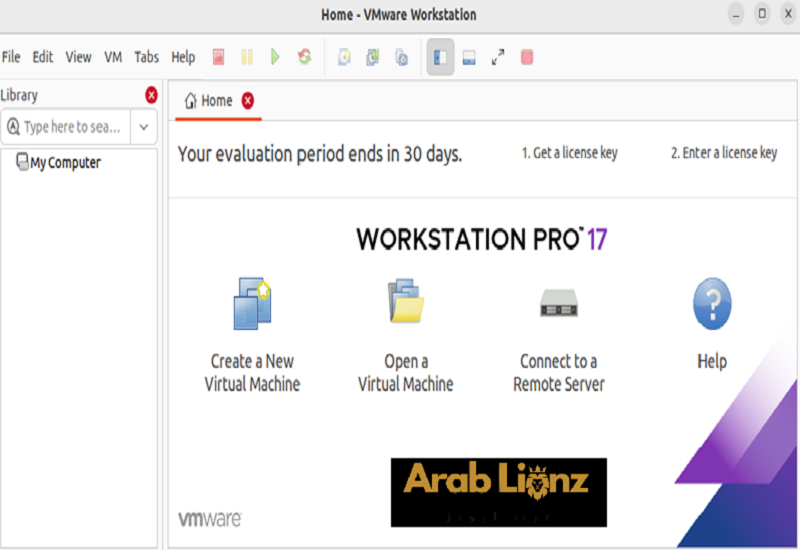The height and width of the screenshot is (550, 800).
Task: Click the pink Unity mode toolbar icon
Action: (527, 57)
